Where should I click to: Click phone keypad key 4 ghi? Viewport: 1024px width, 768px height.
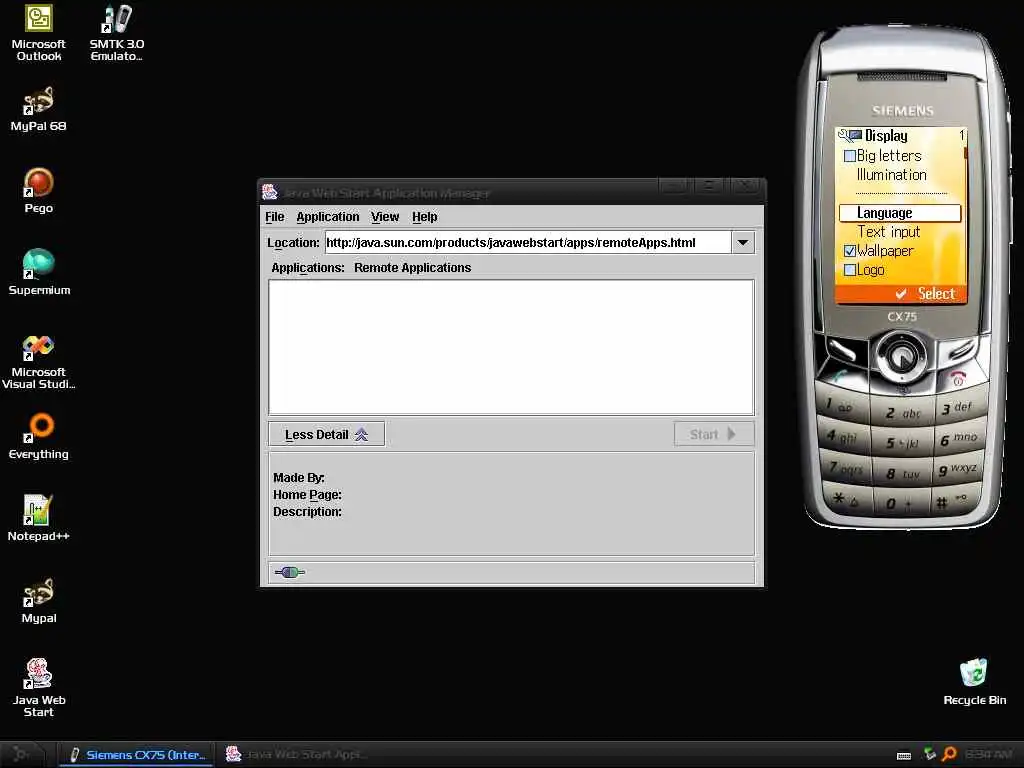coord(842,436)
